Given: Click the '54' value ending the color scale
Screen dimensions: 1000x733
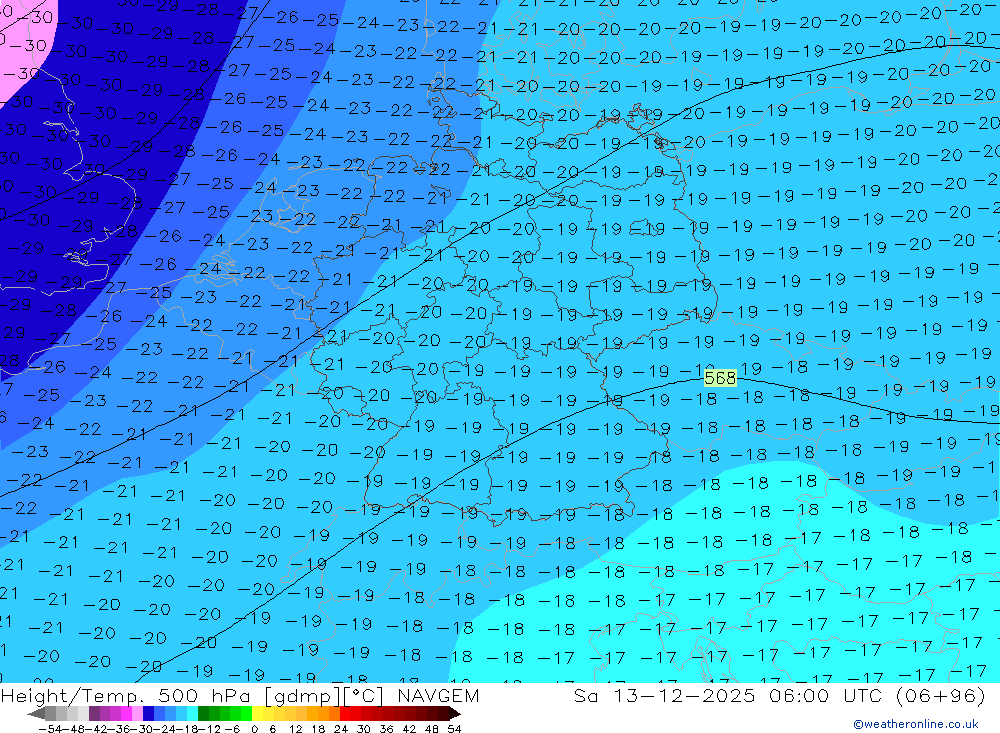Looking at the screenshot, I should click(x=454, y=729).
